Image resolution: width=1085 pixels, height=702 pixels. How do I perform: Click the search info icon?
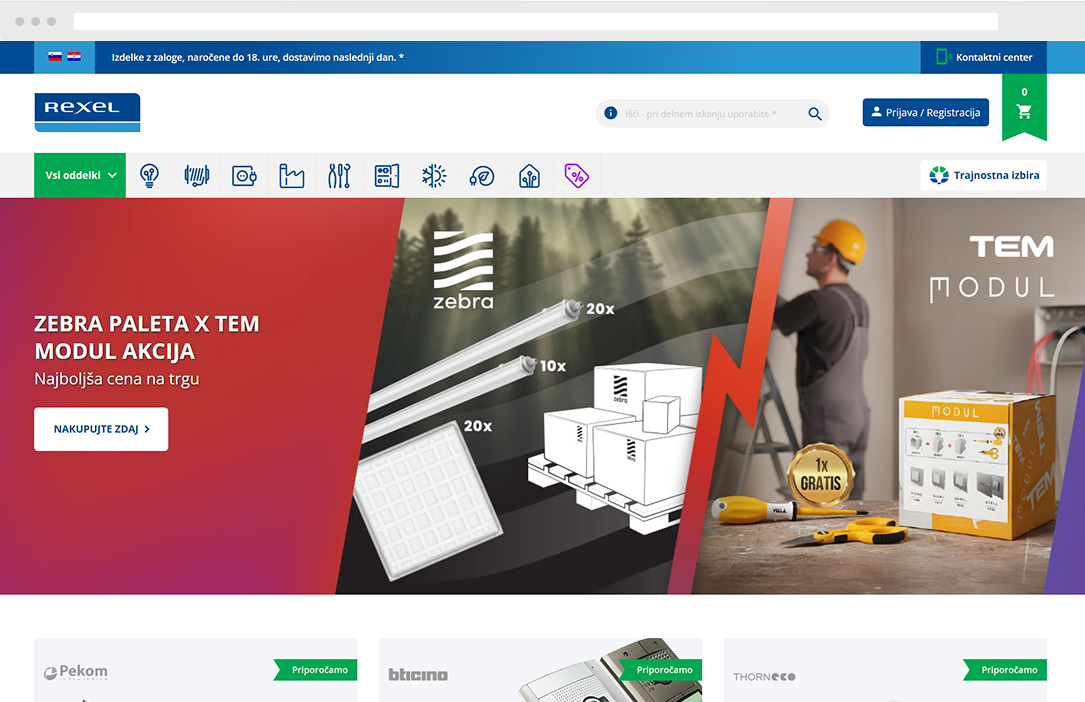tap(611, 114)
